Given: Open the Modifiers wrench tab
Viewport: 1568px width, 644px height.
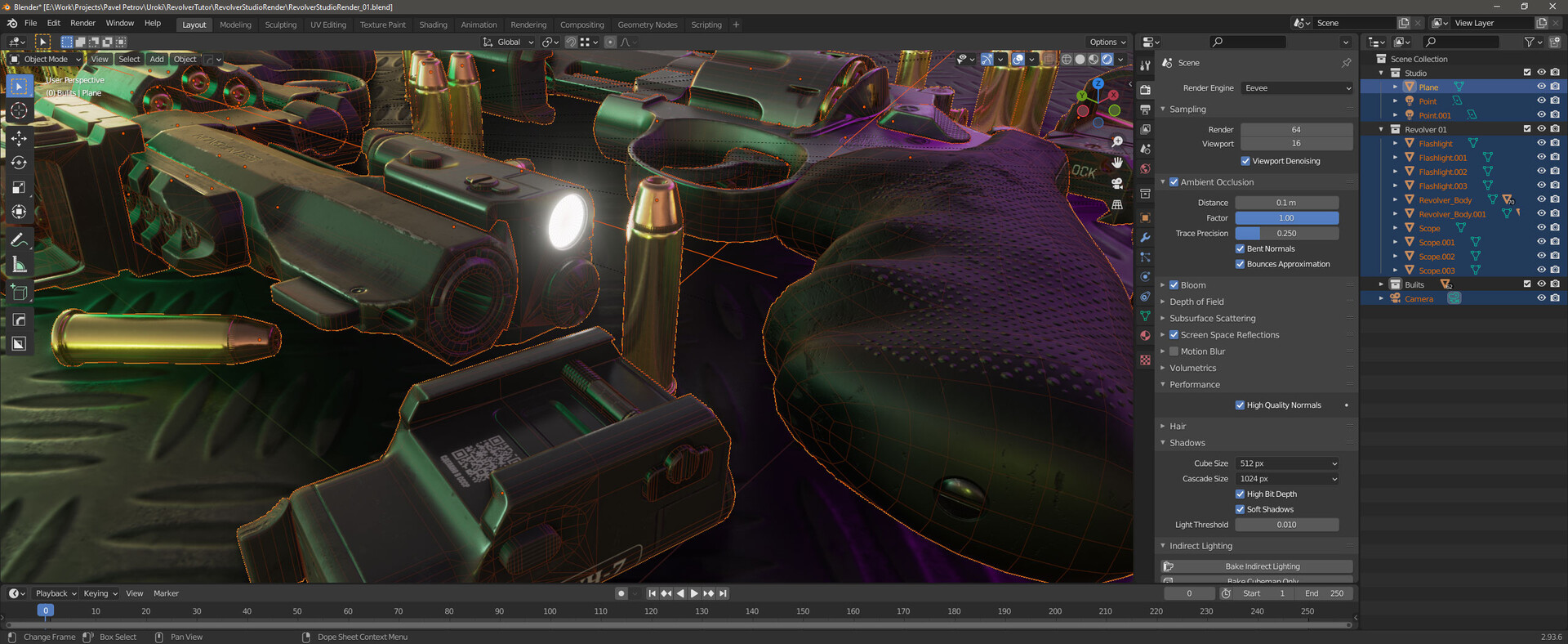Looking at the screenshot, I should pos(1145,237).
